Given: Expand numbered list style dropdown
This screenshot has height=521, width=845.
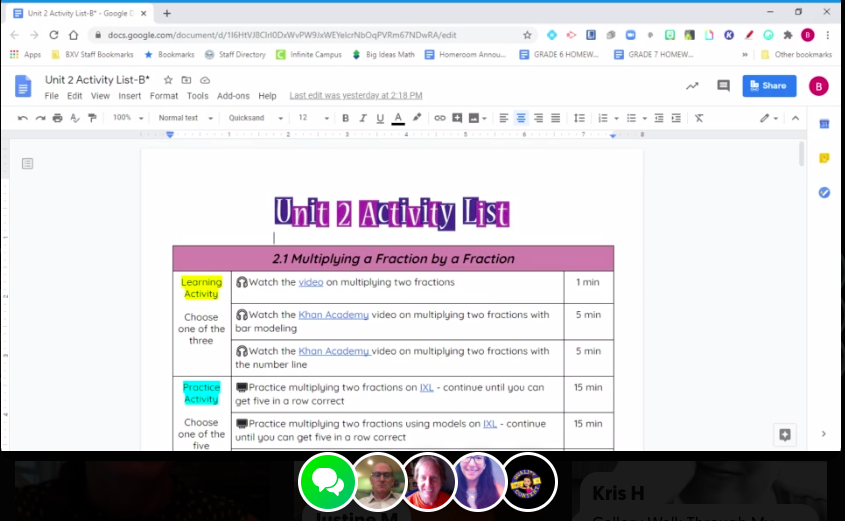Looking at the screenshot, I should coord(616,119).
